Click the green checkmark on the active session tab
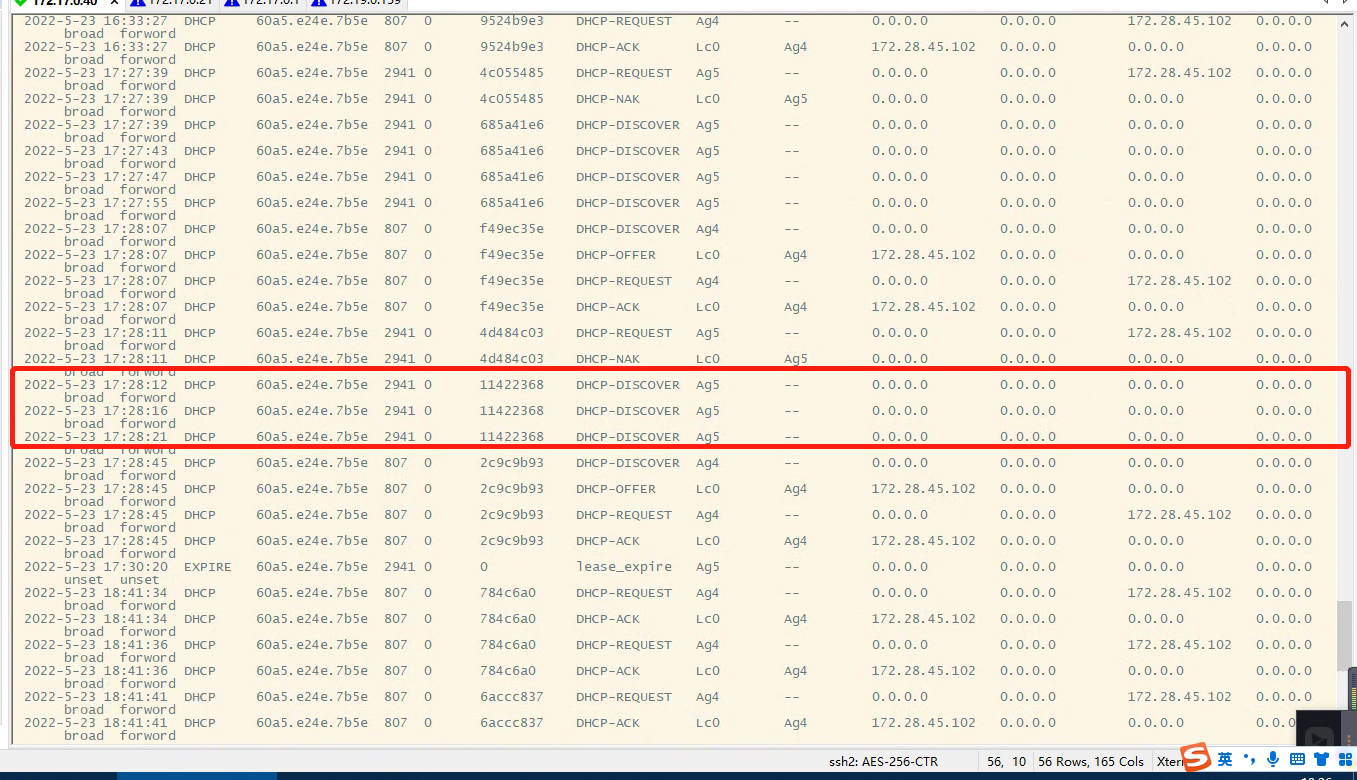 (20, 2)
